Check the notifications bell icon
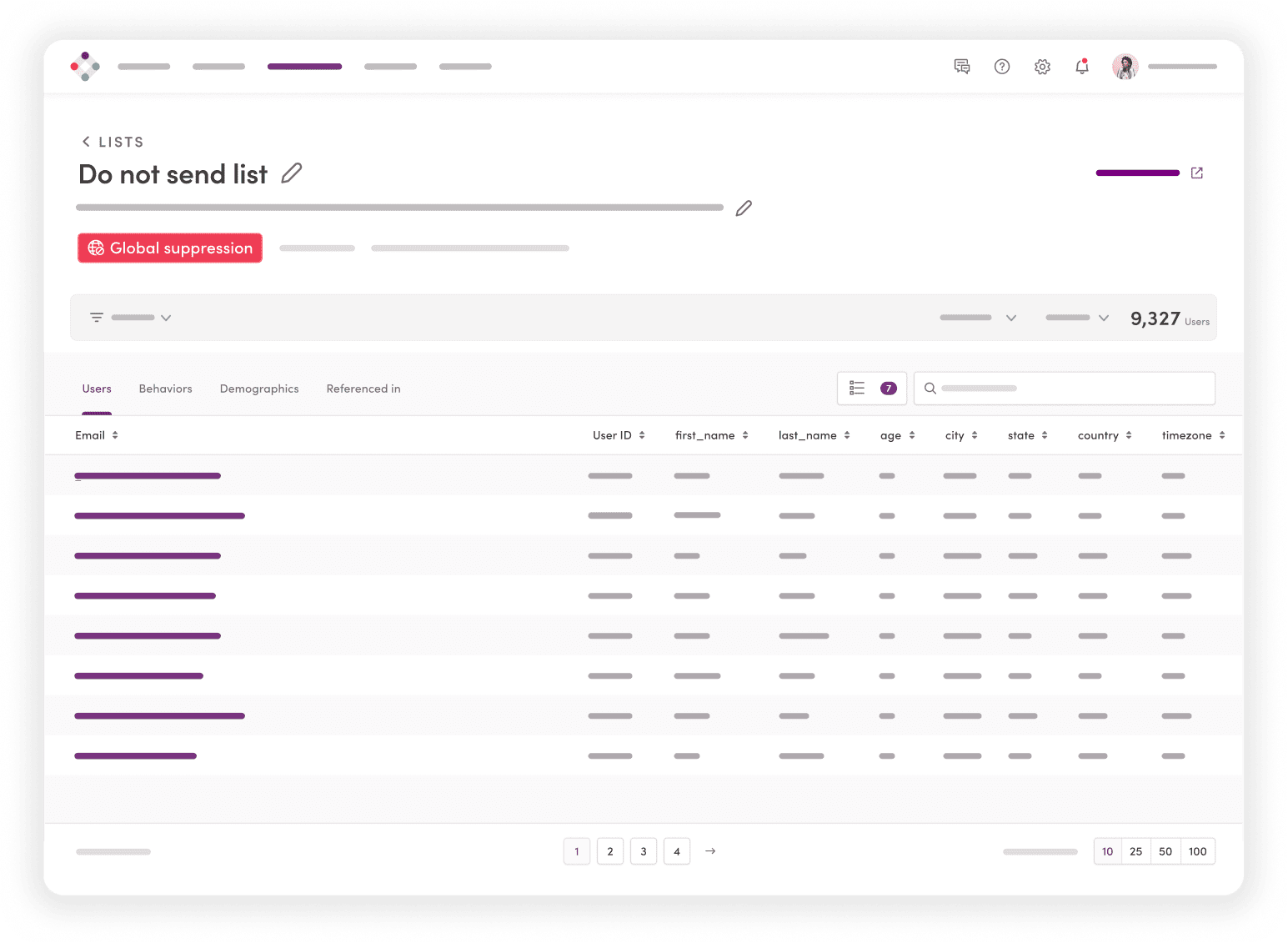Viewport: 1288px width, 943px height. pyautogui.click(x=1082, y=67)
